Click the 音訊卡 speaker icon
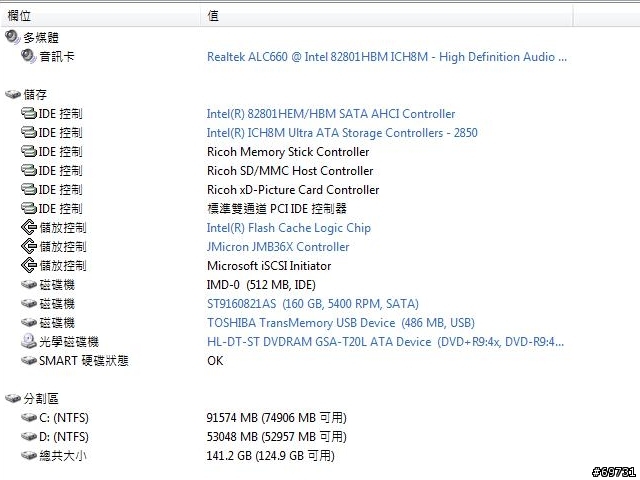 pos(29,56)
